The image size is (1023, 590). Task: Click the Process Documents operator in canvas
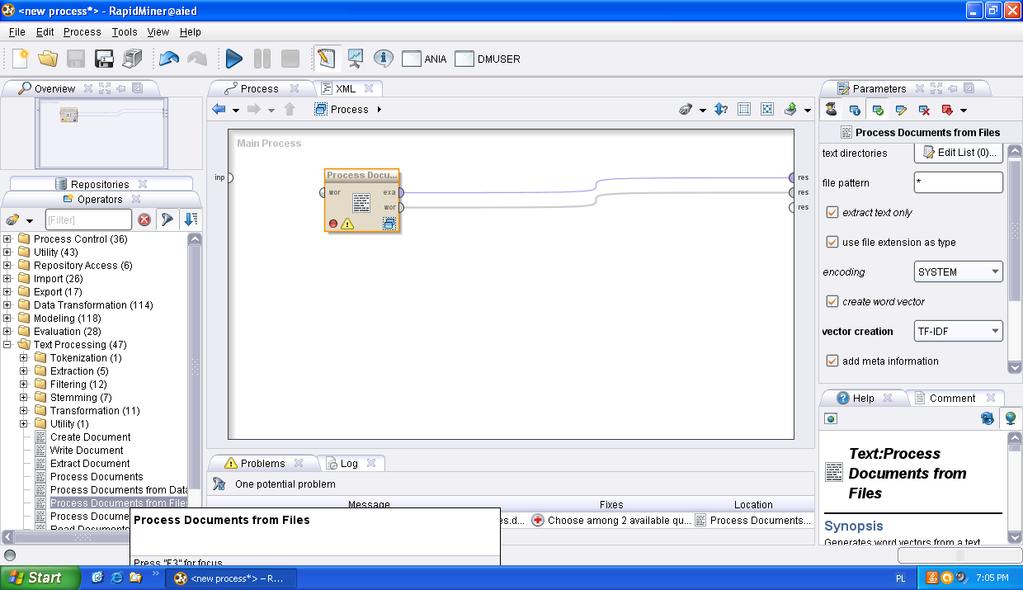(362, 200)
